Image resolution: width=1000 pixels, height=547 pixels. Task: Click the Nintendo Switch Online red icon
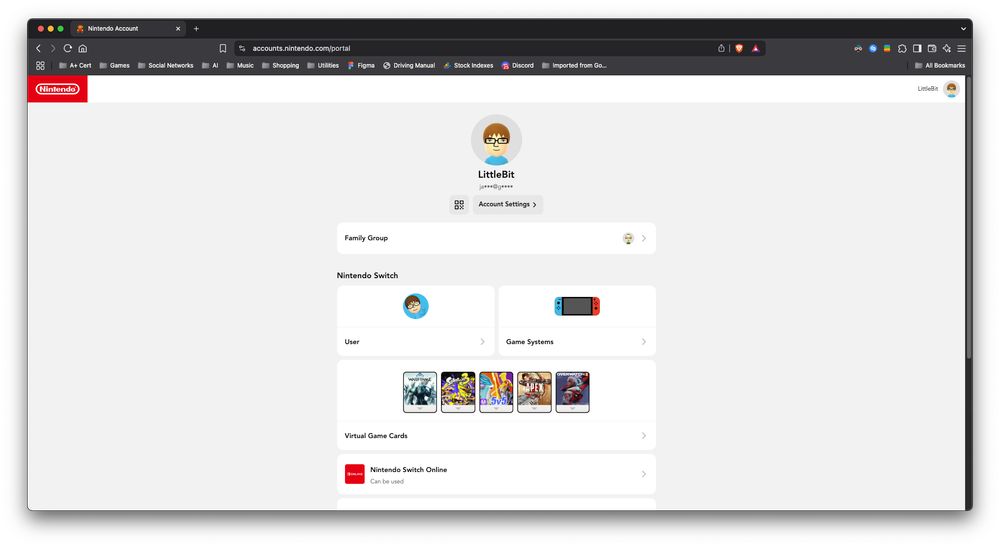coord(355,474)
